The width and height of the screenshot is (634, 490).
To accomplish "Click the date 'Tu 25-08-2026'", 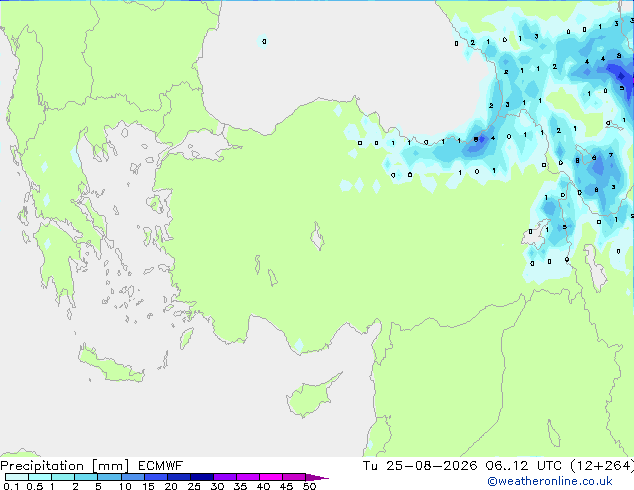I will click(x=420, y=466).
